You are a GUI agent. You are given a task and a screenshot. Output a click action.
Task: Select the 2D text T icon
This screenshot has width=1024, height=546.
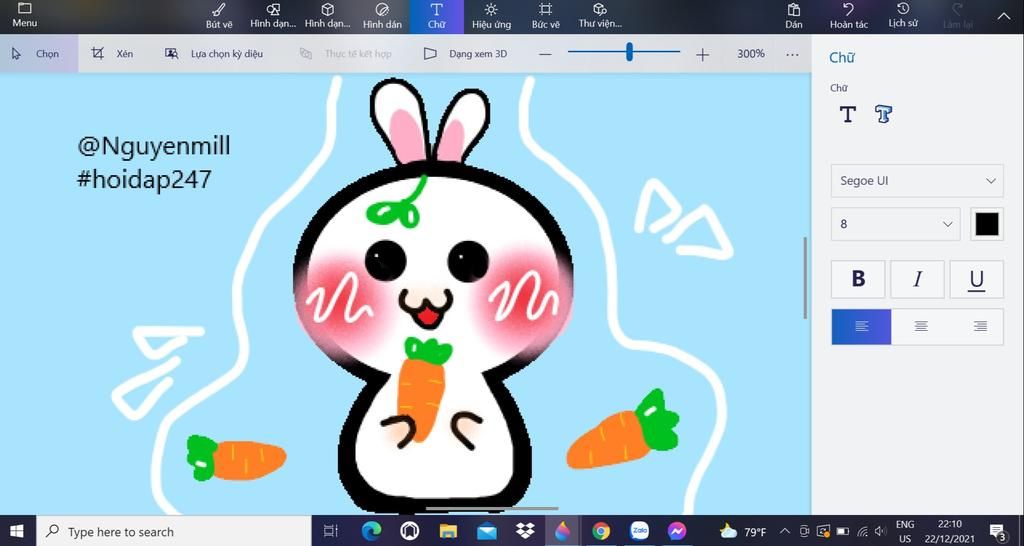pyautogui.click(x=847, y=114)
